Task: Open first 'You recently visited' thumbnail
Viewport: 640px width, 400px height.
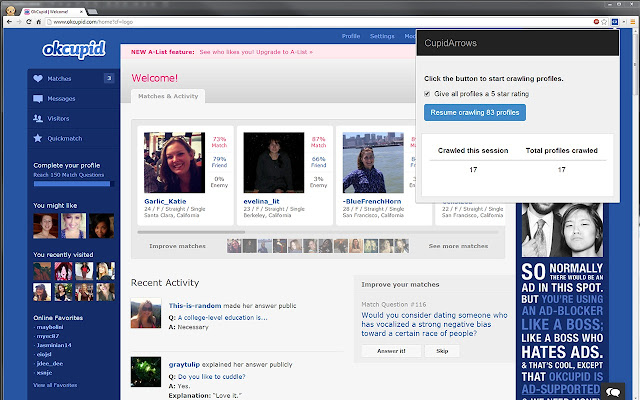Action: [x=42, y=271]
